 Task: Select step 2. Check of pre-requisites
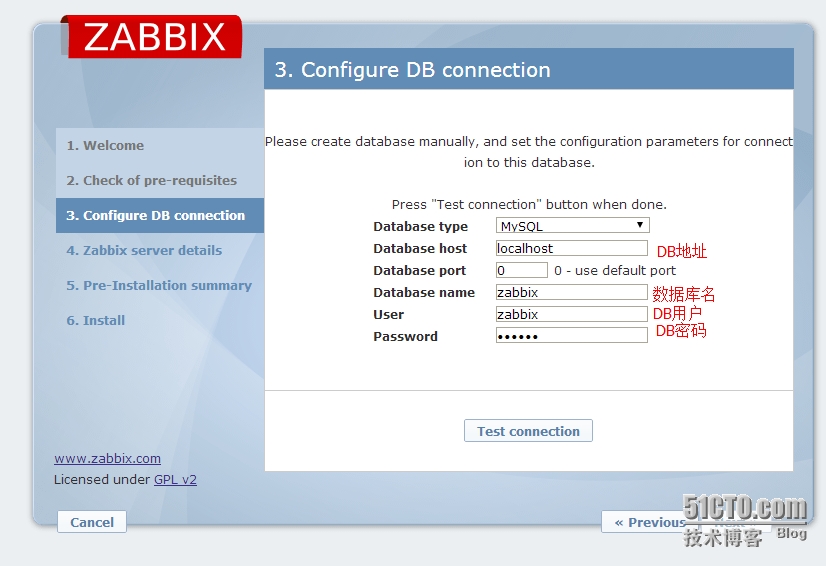[160, 180]
